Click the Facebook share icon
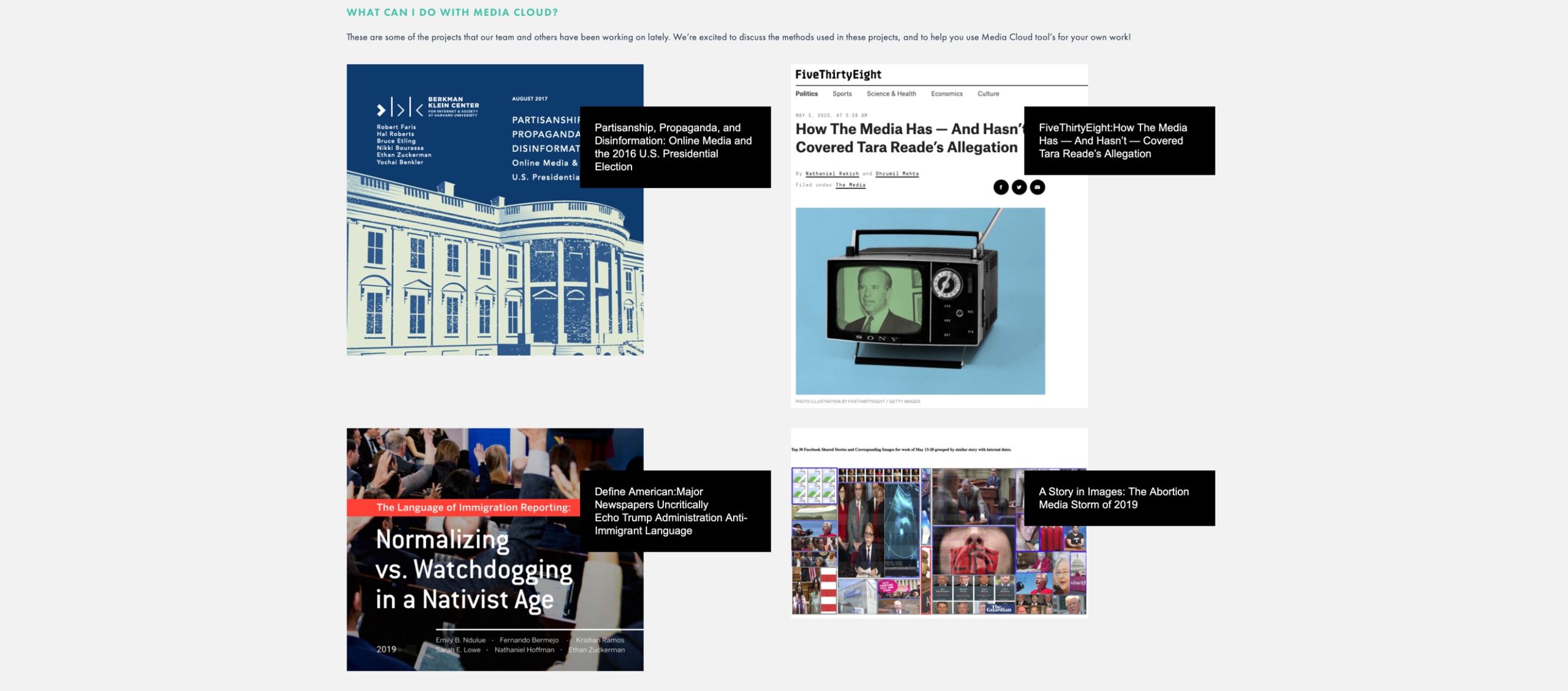Image resolution: width=1568 pixels, height=691 pixels. click(1001, 187)
